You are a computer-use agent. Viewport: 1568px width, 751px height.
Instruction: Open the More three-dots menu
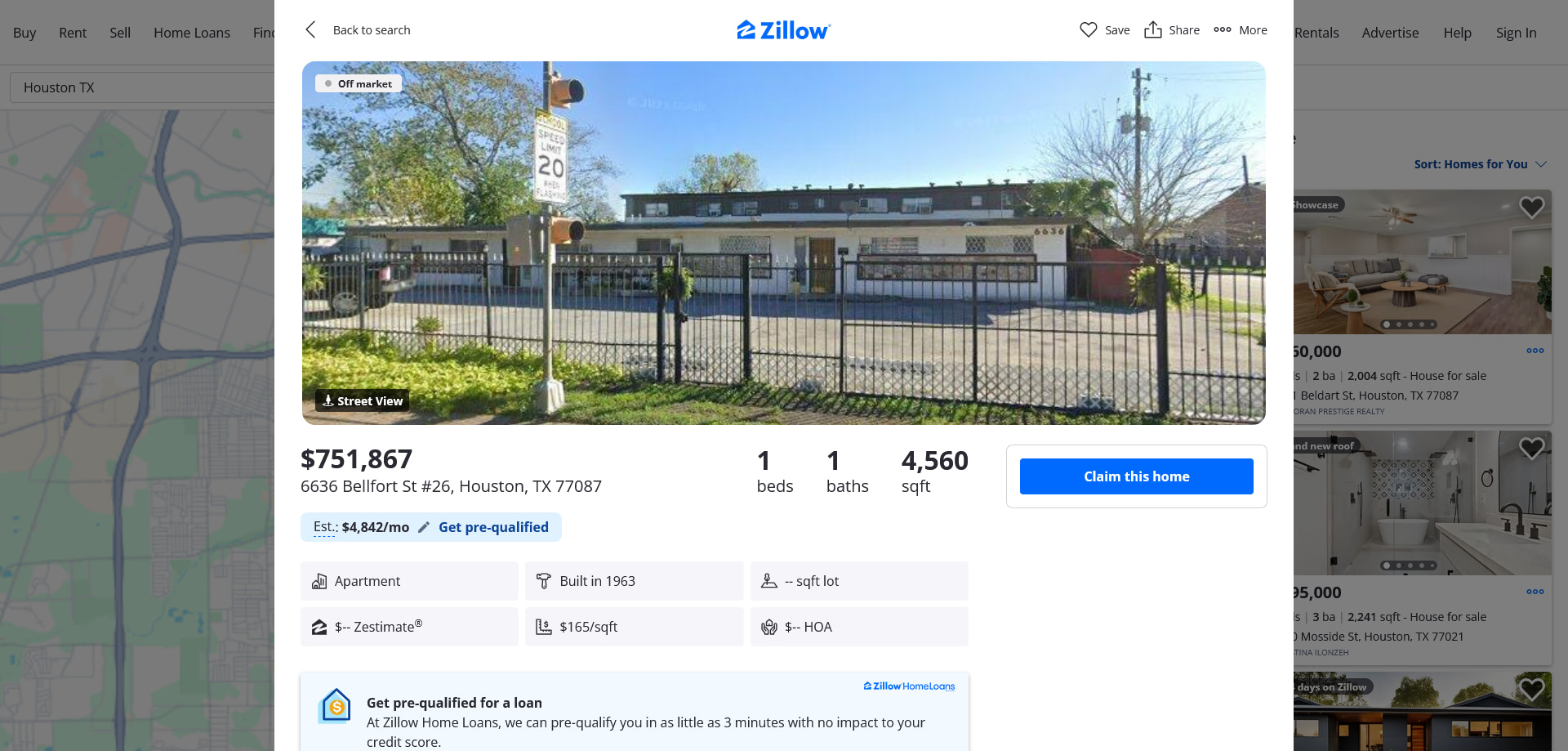[1240, 30]
